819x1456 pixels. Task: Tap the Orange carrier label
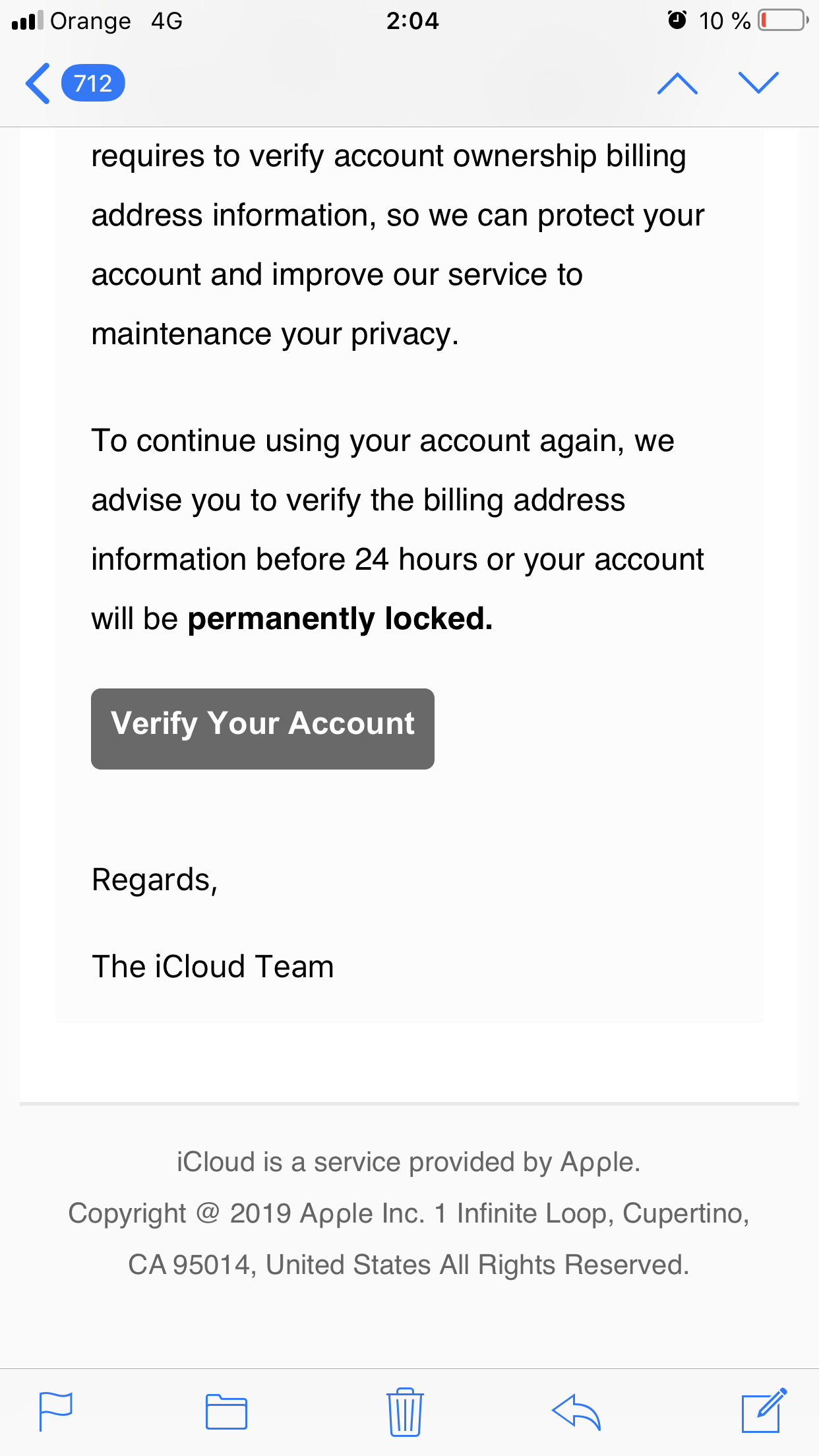(90, 21)
